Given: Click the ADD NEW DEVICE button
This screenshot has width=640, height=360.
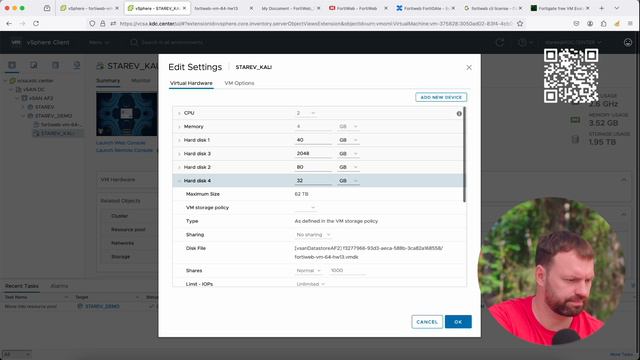Looking at the screenshot, I should [441, 97].
